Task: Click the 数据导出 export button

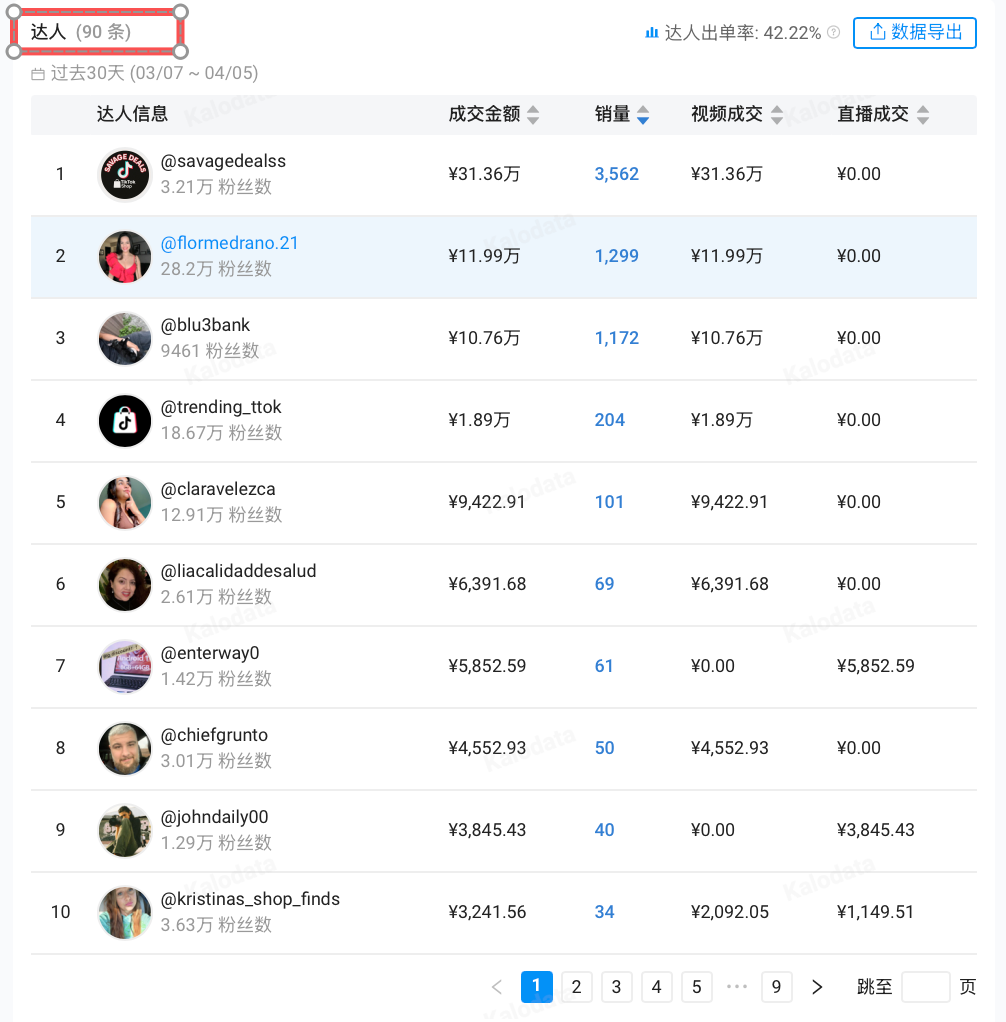Action: tap(914, 33)
